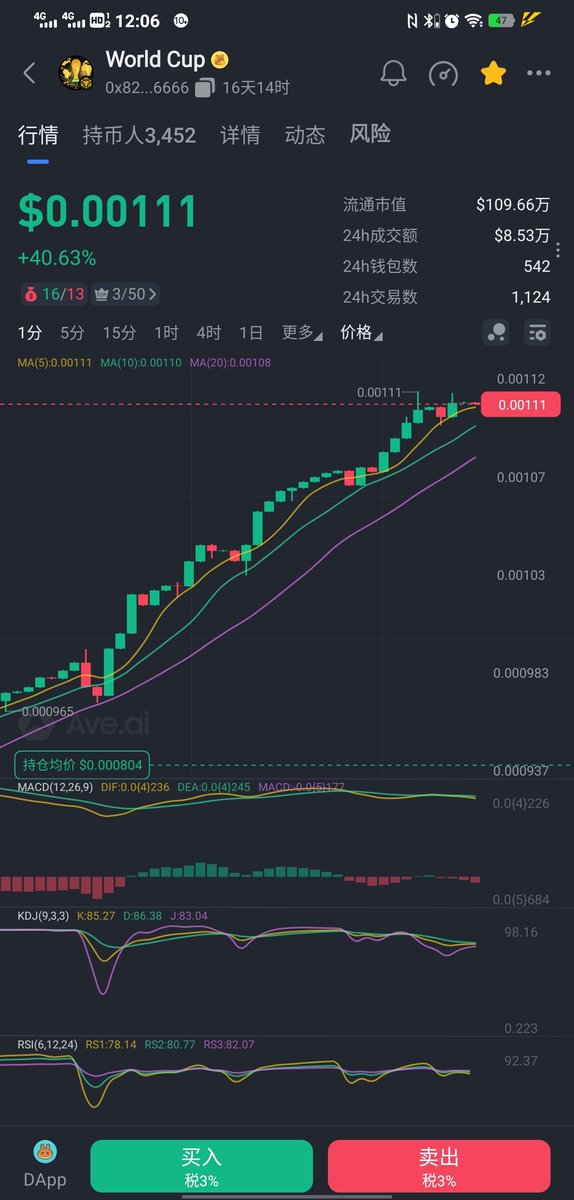Tap the MACD(12,26,9) indicator label

click(56, 788)
